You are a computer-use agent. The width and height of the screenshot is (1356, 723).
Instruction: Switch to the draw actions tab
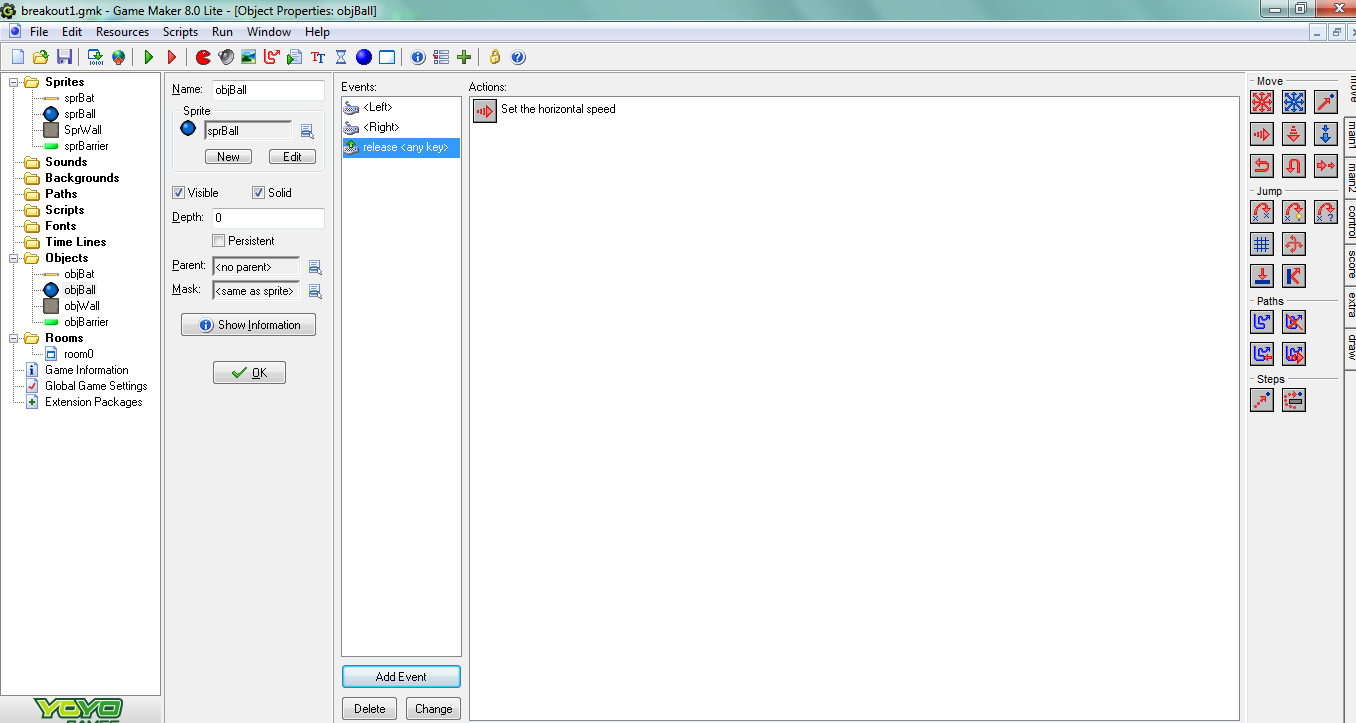[x=1350, y=347]
